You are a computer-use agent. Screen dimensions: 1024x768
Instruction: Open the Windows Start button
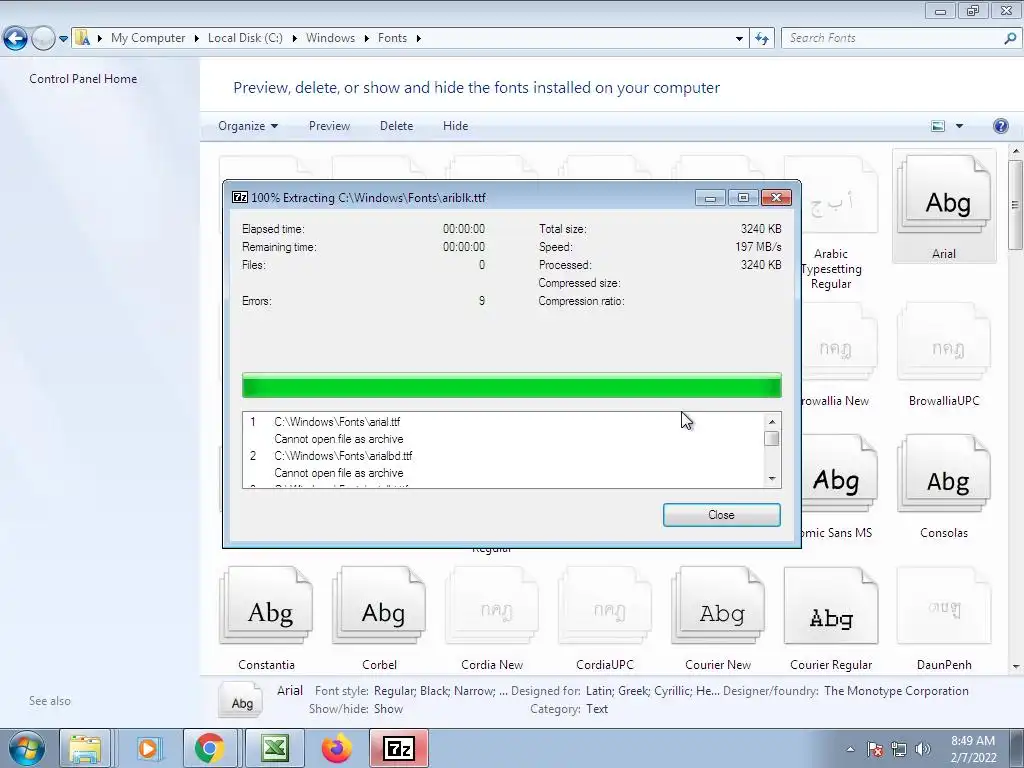pyautogui.click(x=27, y=749)
